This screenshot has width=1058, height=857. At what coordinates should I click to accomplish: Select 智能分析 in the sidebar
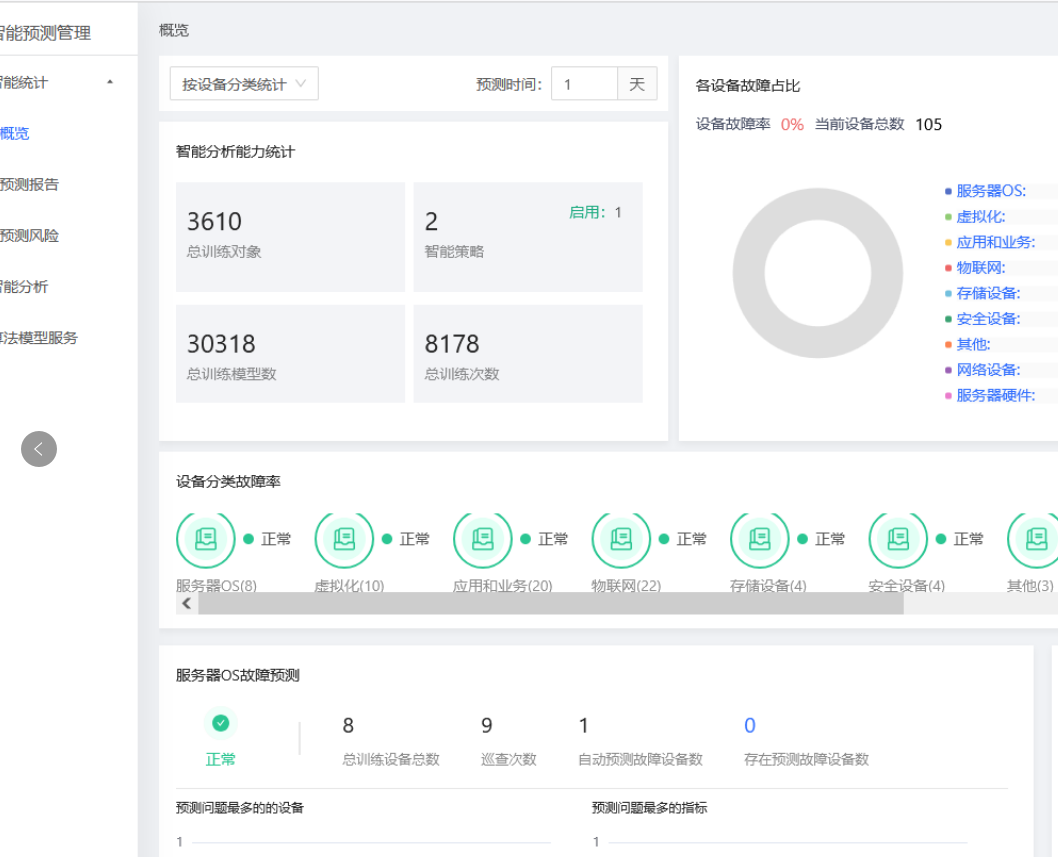point(24,287)
